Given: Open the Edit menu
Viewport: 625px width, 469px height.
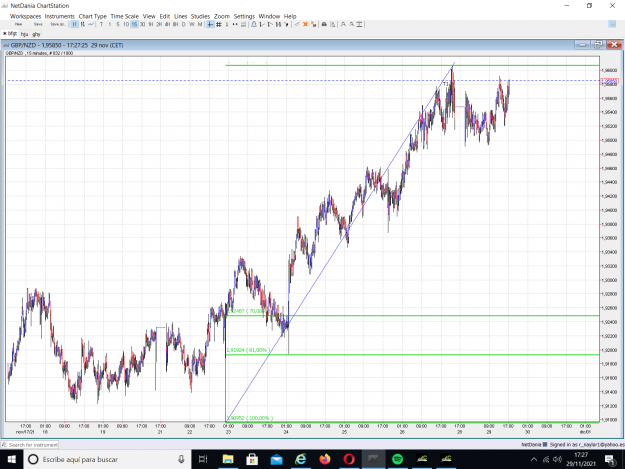Looking at the screenshot, I should pyautogui.click(x=165, y=16).
